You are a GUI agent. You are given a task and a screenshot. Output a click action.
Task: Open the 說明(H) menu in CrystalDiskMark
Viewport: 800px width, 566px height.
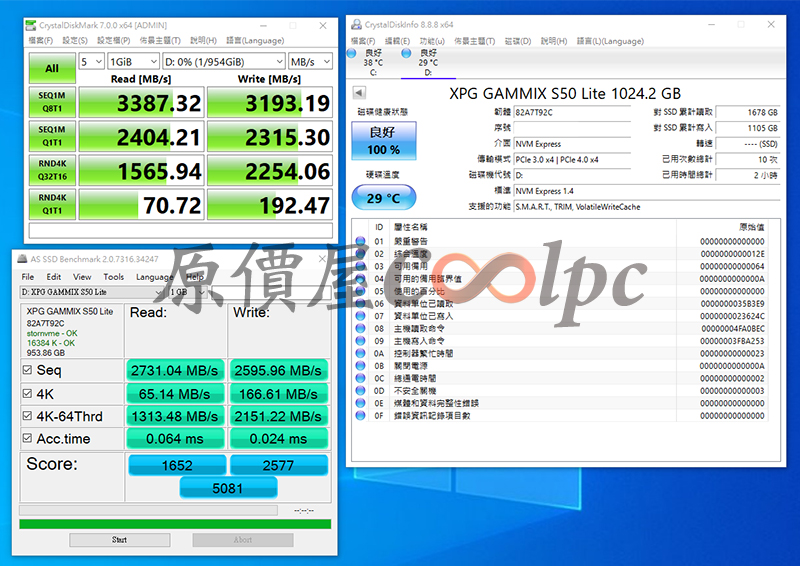204,40
